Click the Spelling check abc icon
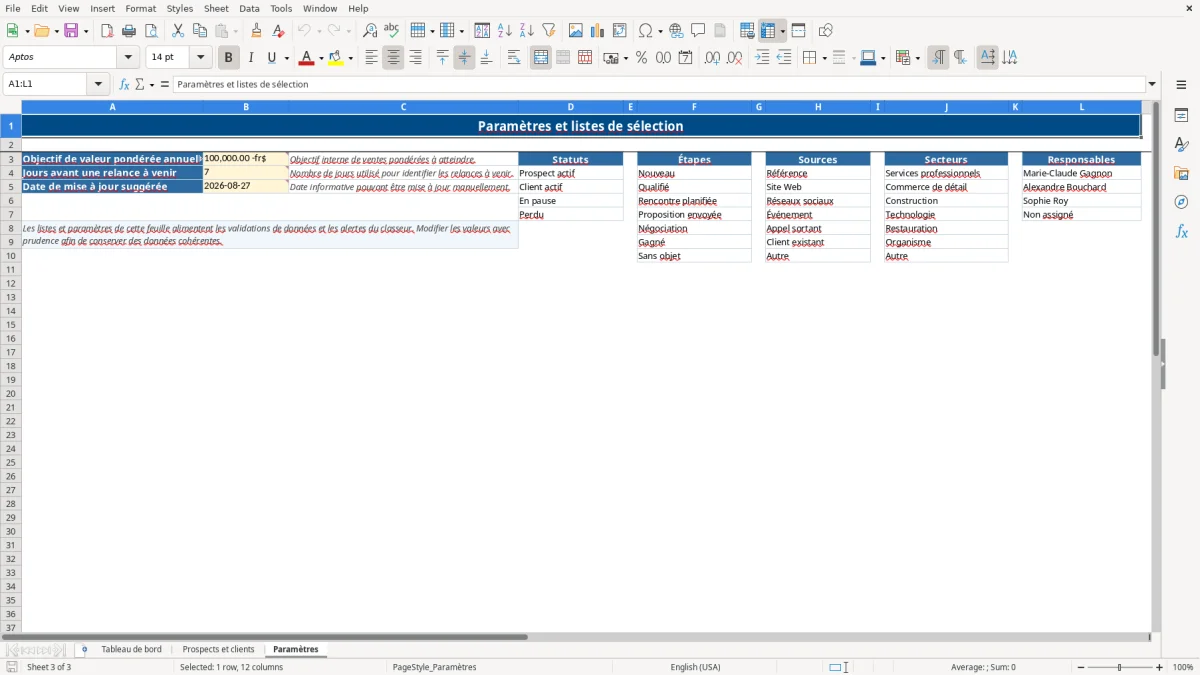The width and height of the screenshot is (1200, 675). (392, 31)
